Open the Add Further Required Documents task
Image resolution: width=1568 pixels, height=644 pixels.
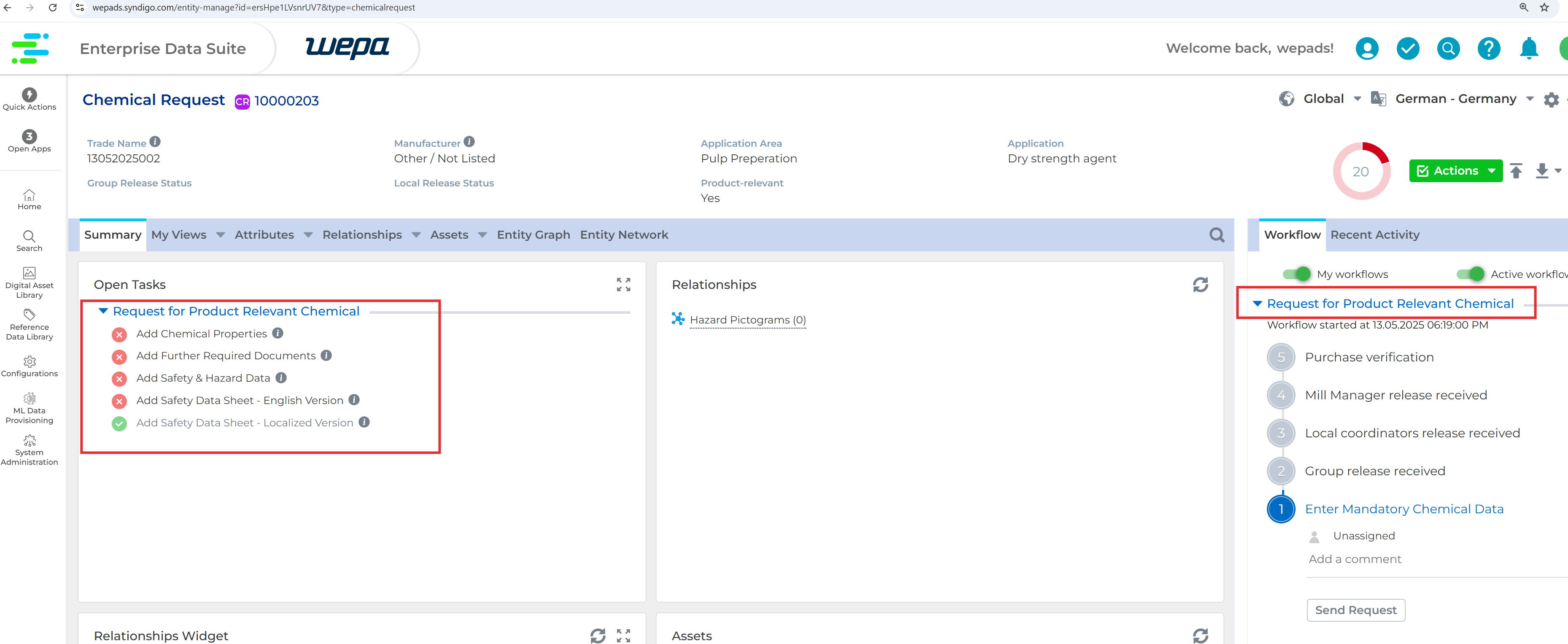[226, 356]
